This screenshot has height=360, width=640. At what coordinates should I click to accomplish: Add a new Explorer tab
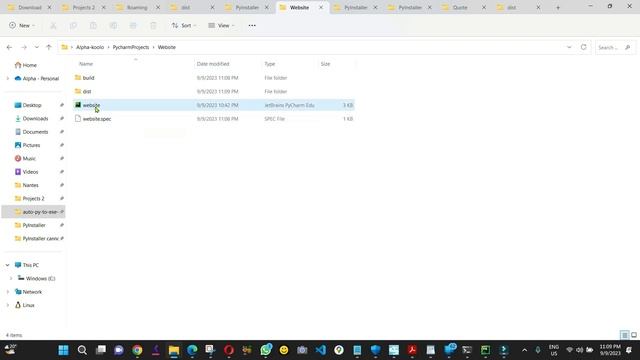click(x=558, y=7)
